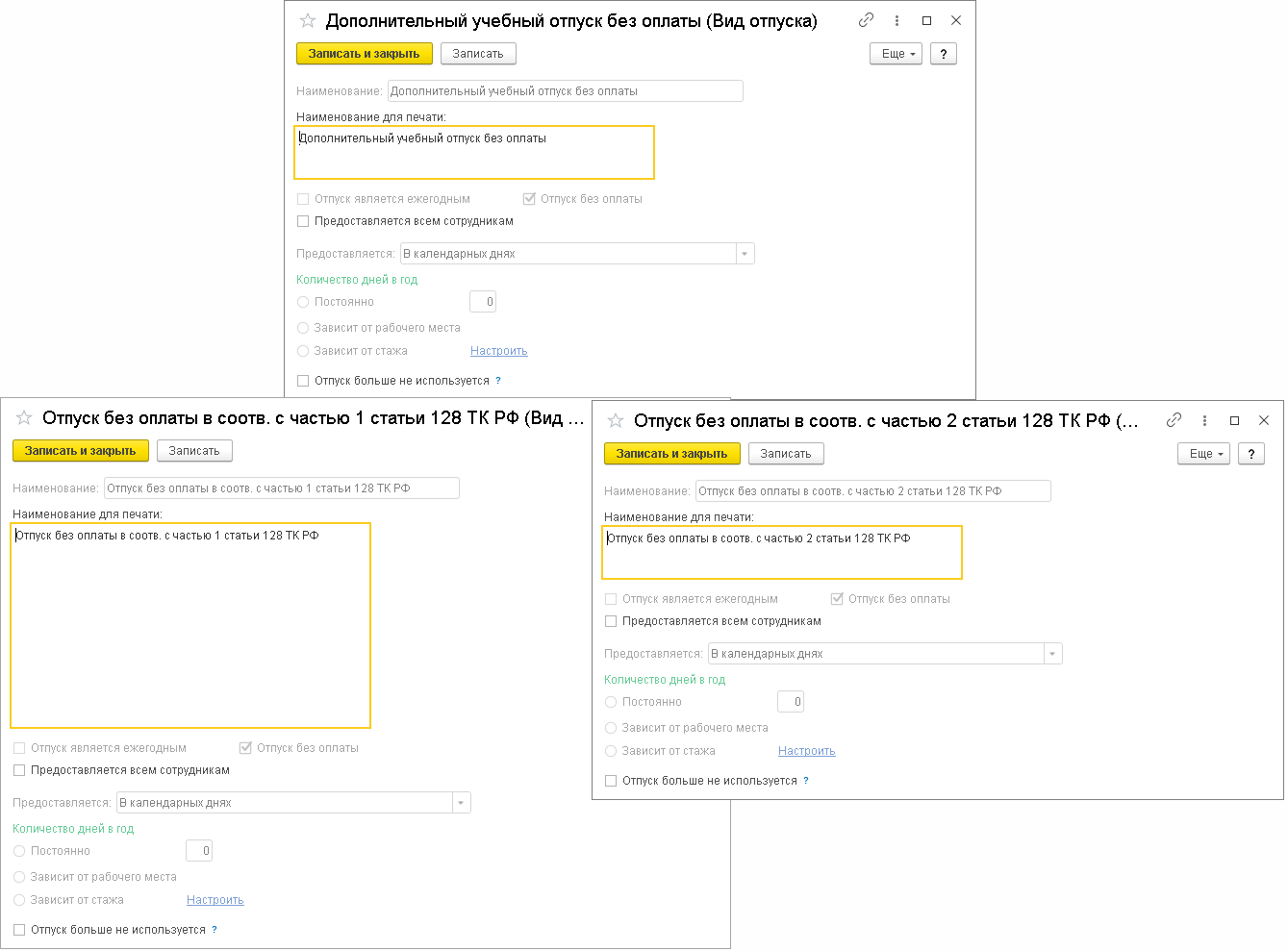1288x951 pixels.
Task: Click 'Количество дней в год' heading in часть 2 window
Action: [665, 680]
